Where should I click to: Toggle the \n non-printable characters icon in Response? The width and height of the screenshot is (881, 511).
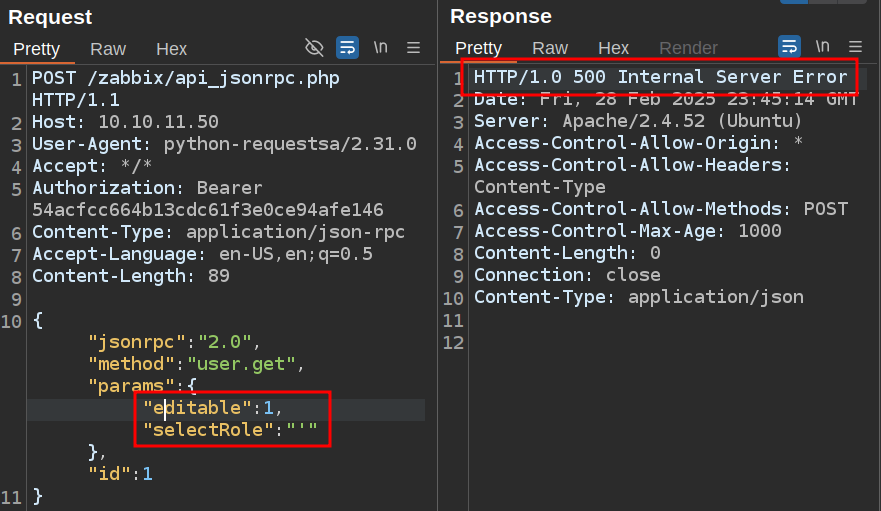point(822,47)
